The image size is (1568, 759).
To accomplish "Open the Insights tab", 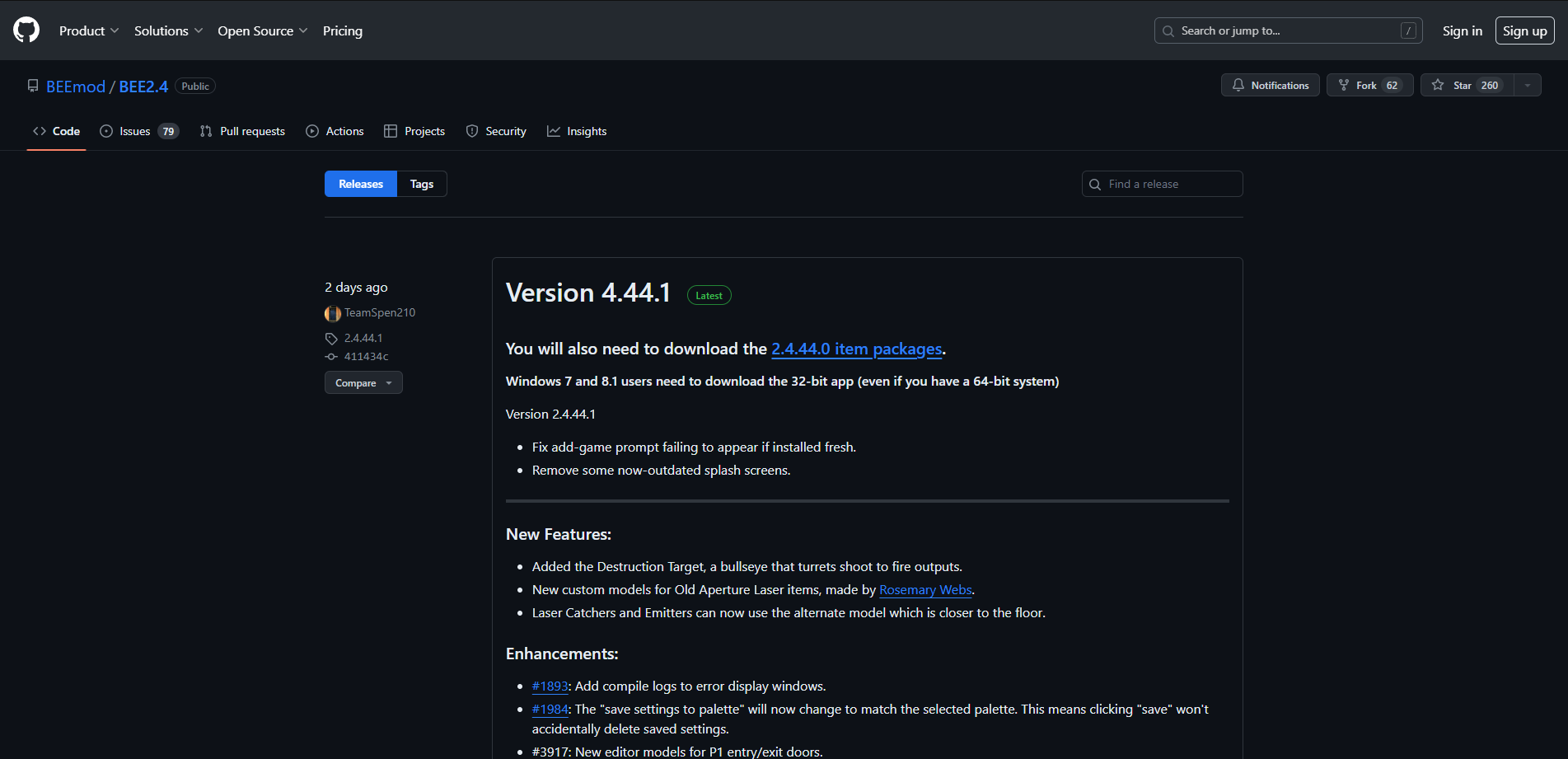I will pyautogui.click(x=577, y=131).
